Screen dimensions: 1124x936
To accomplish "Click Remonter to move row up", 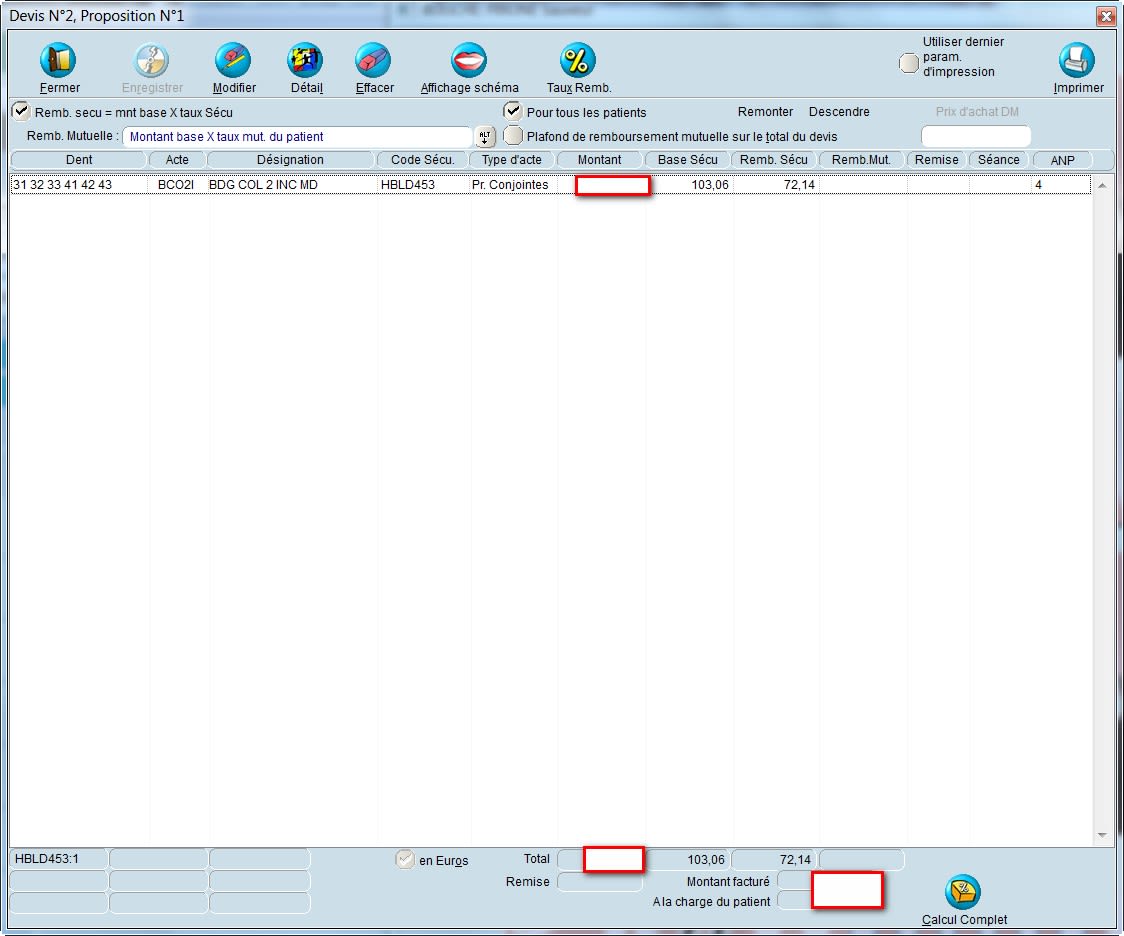I will [x=765, y=112].
